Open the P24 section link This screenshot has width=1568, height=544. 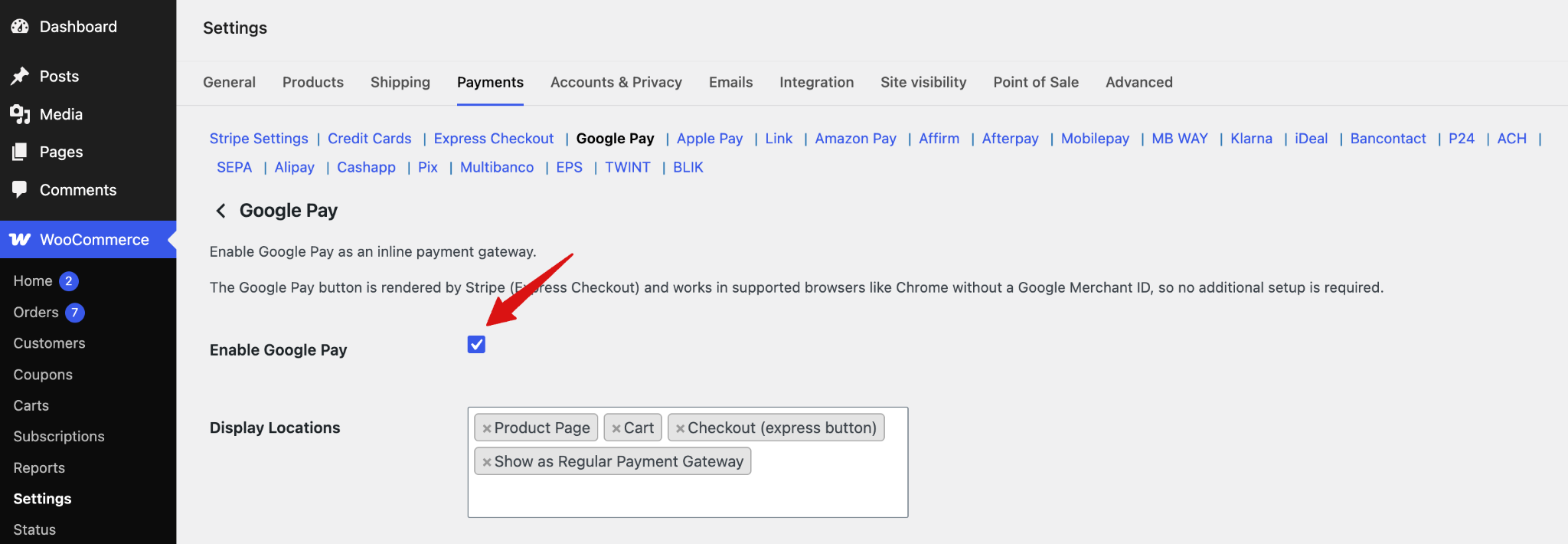coord(1462,139)
